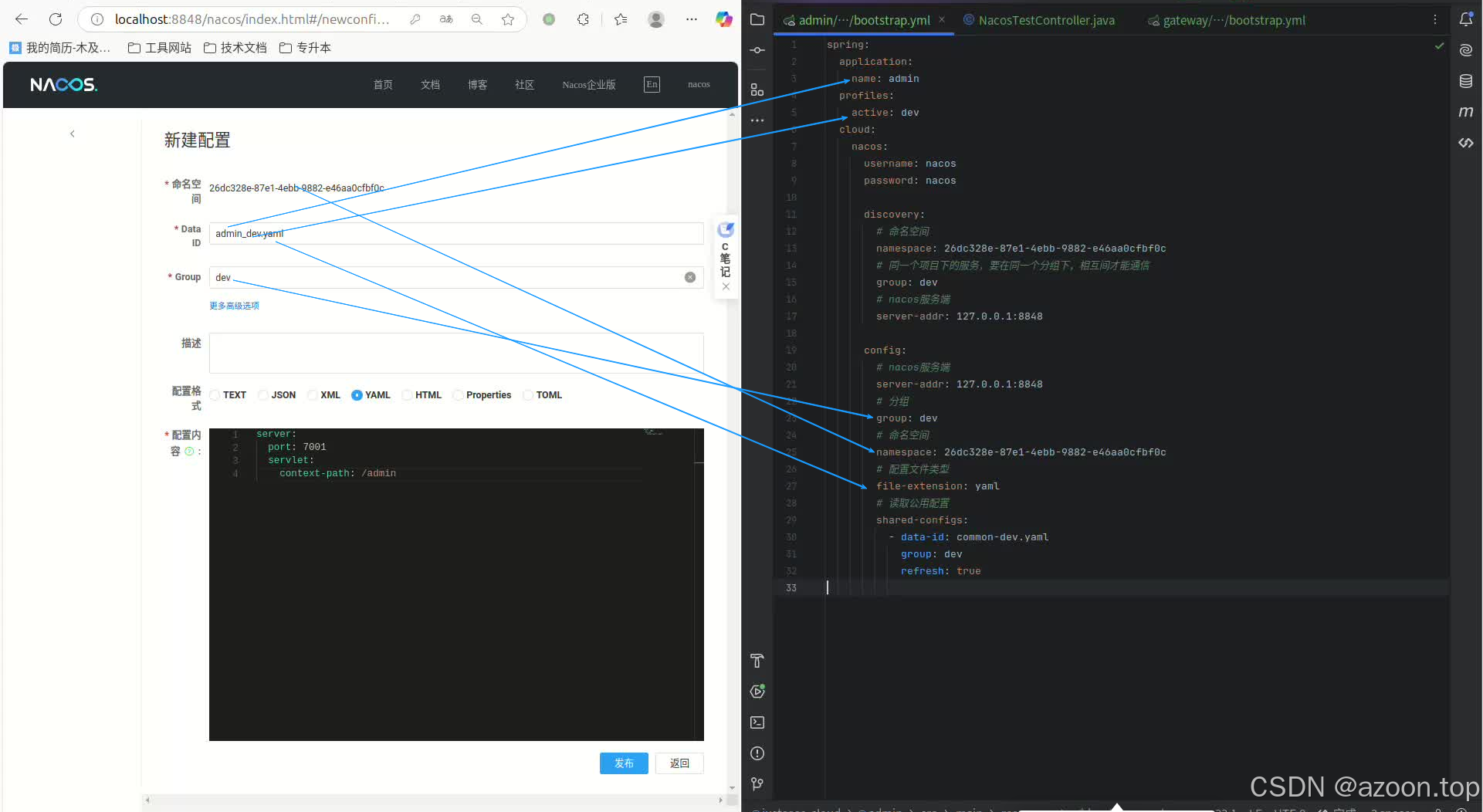1483x812 pixels.
Task: Open the Services run tool window
Action: click(757, 692)
